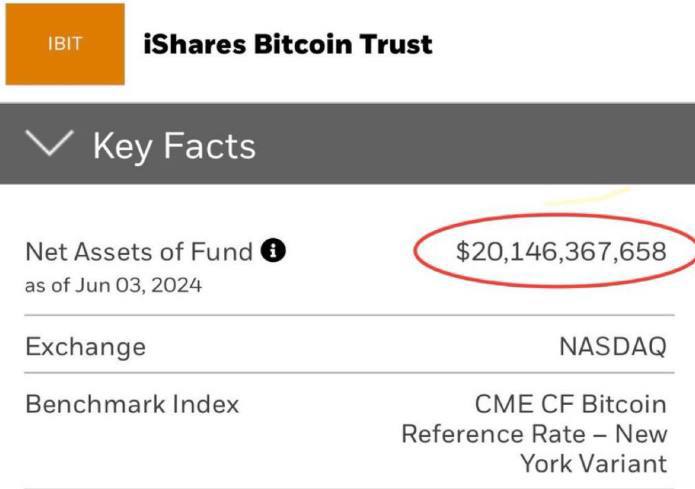Open the iShares Bitcoin Trust title
Viewport: 695px width, 489px height.
click(288, 44)
